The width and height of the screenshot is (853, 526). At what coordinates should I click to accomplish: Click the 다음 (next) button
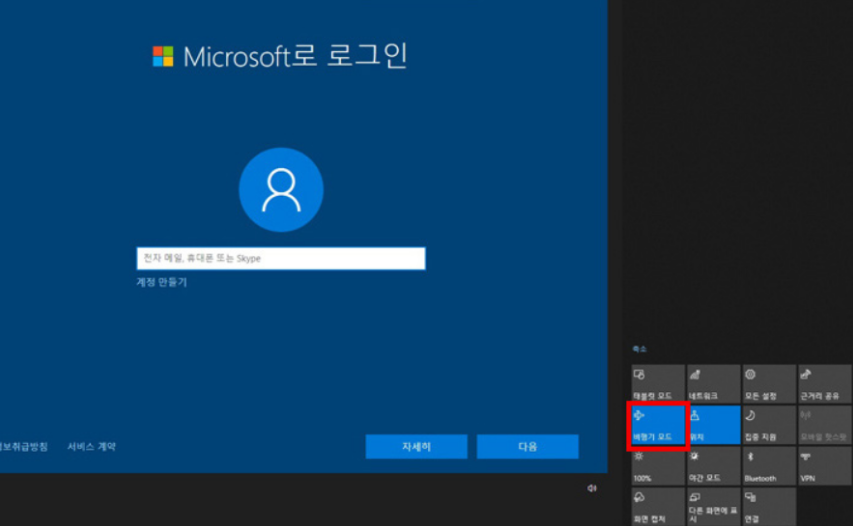tap(528, 447)
